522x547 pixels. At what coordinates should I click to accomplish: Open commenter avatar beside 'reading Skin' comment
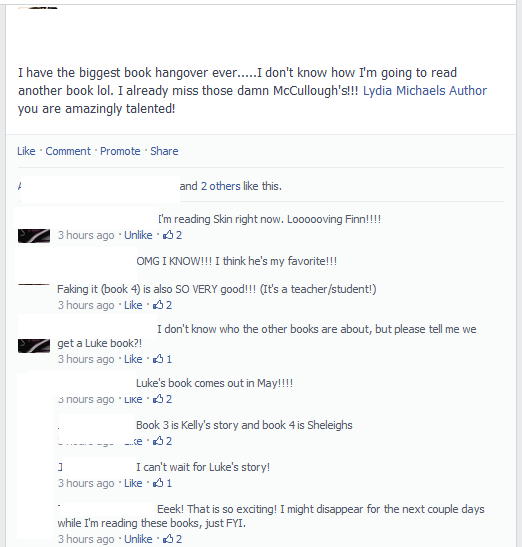(34, 235)
